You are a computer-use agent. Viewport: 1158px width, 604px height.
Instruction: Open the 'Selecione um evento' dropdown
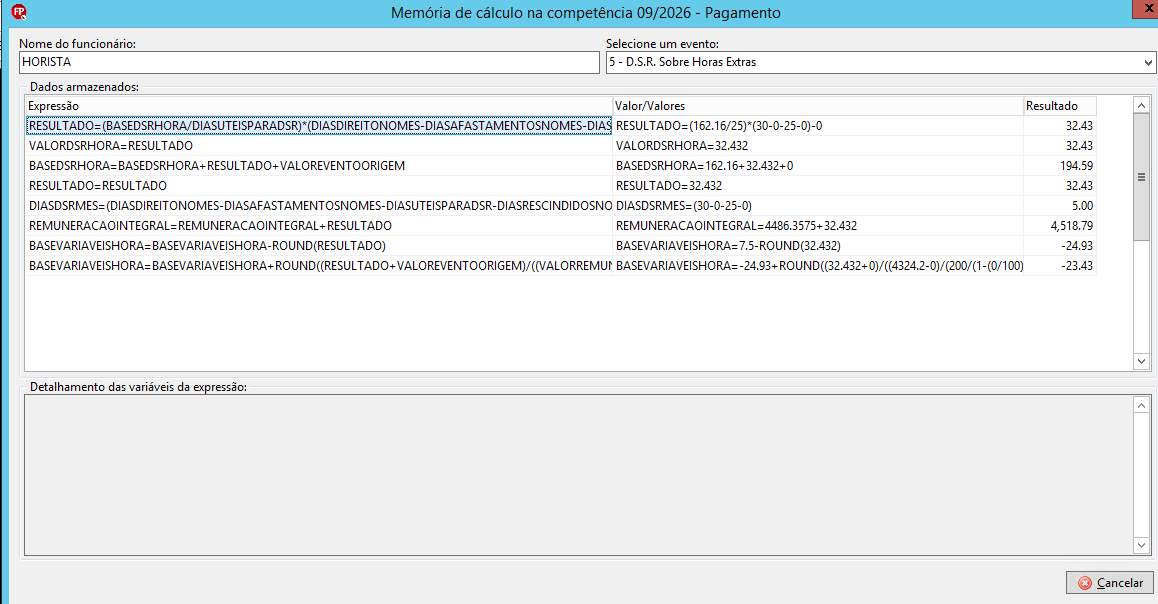[1148, 63]
